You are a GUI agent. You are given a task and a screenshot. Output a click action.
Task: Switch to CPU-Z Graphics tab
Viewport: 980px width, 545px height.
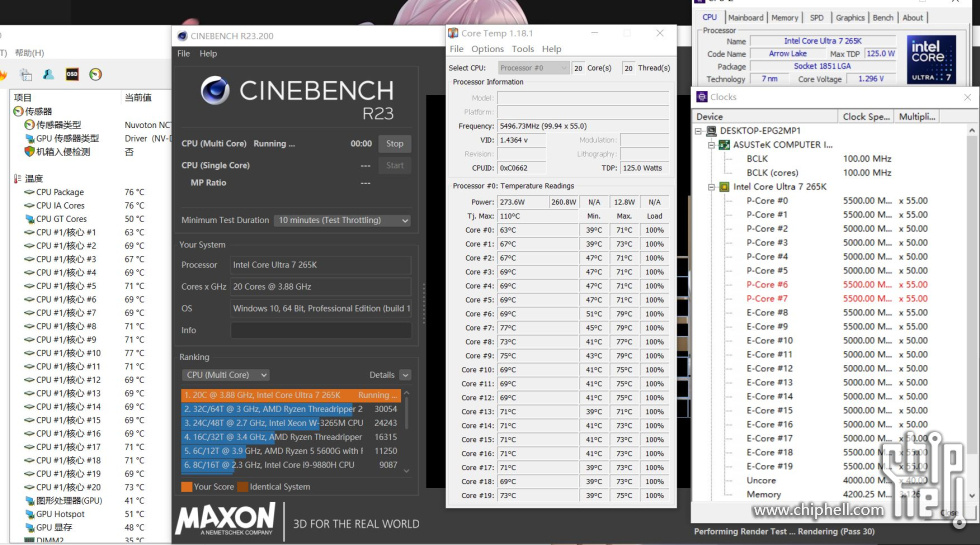click(x=850, y=18)
